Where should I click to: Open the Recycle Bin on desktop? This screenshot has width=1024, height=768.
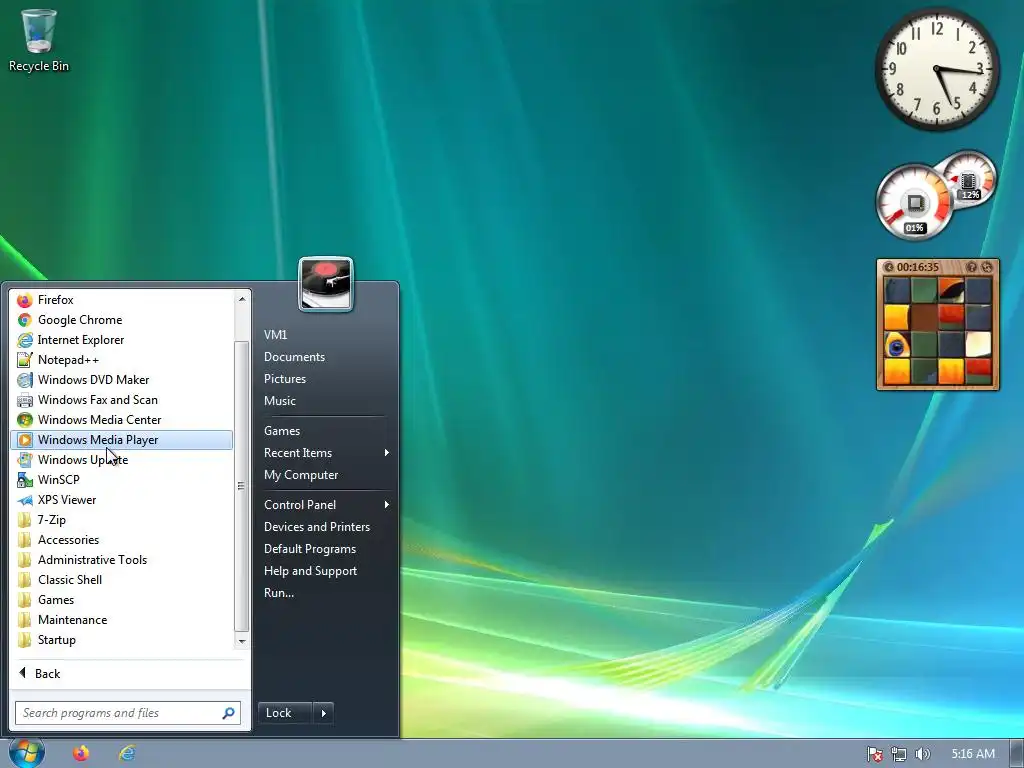tap(39, 40)
